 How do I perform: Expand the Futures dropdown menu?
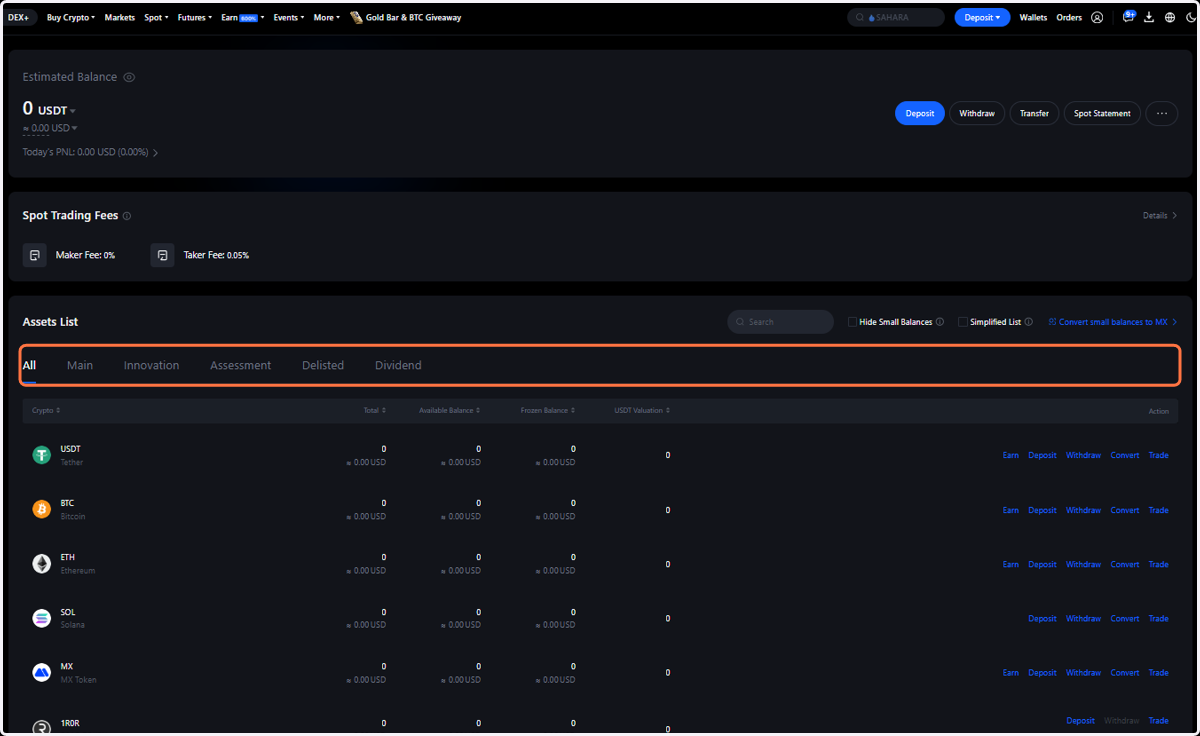pyautogui.click(x=194, y=17)
